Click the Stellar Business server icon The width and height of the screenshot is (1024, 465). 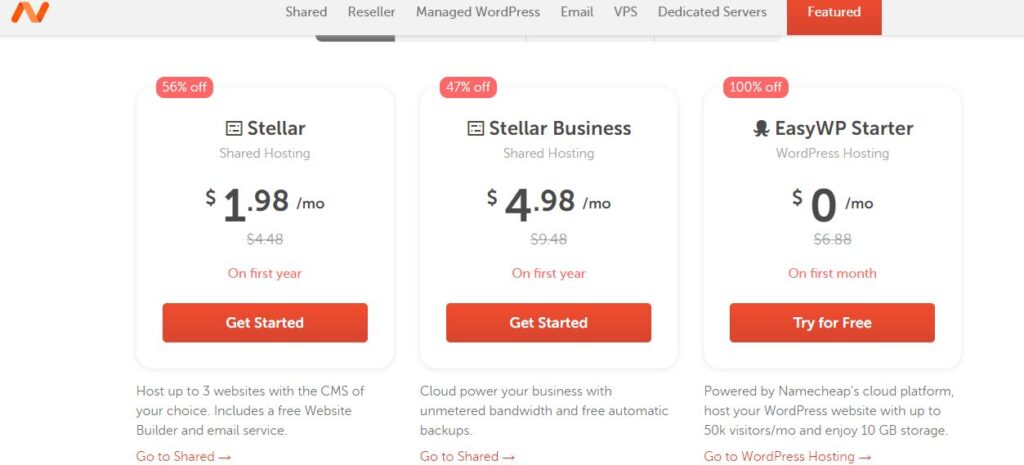[476, 128]
